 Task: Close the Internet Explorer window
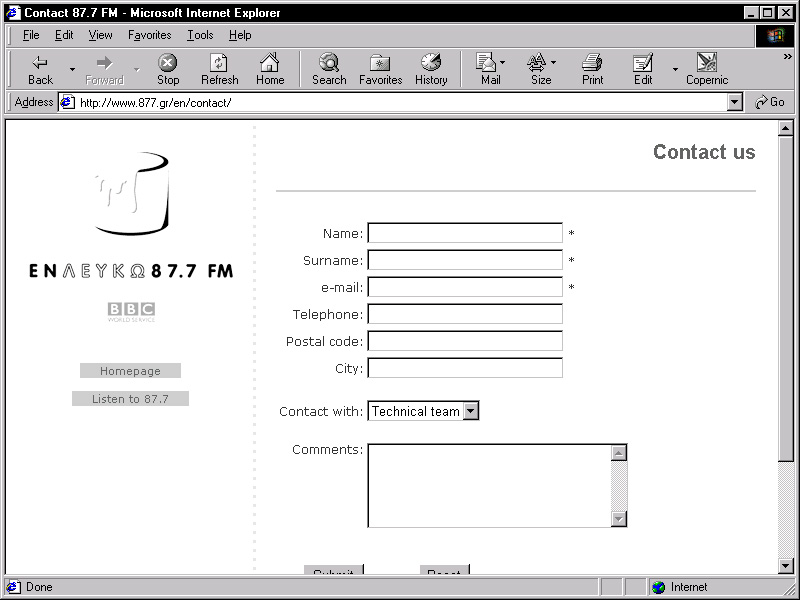[x=786, y=13]
